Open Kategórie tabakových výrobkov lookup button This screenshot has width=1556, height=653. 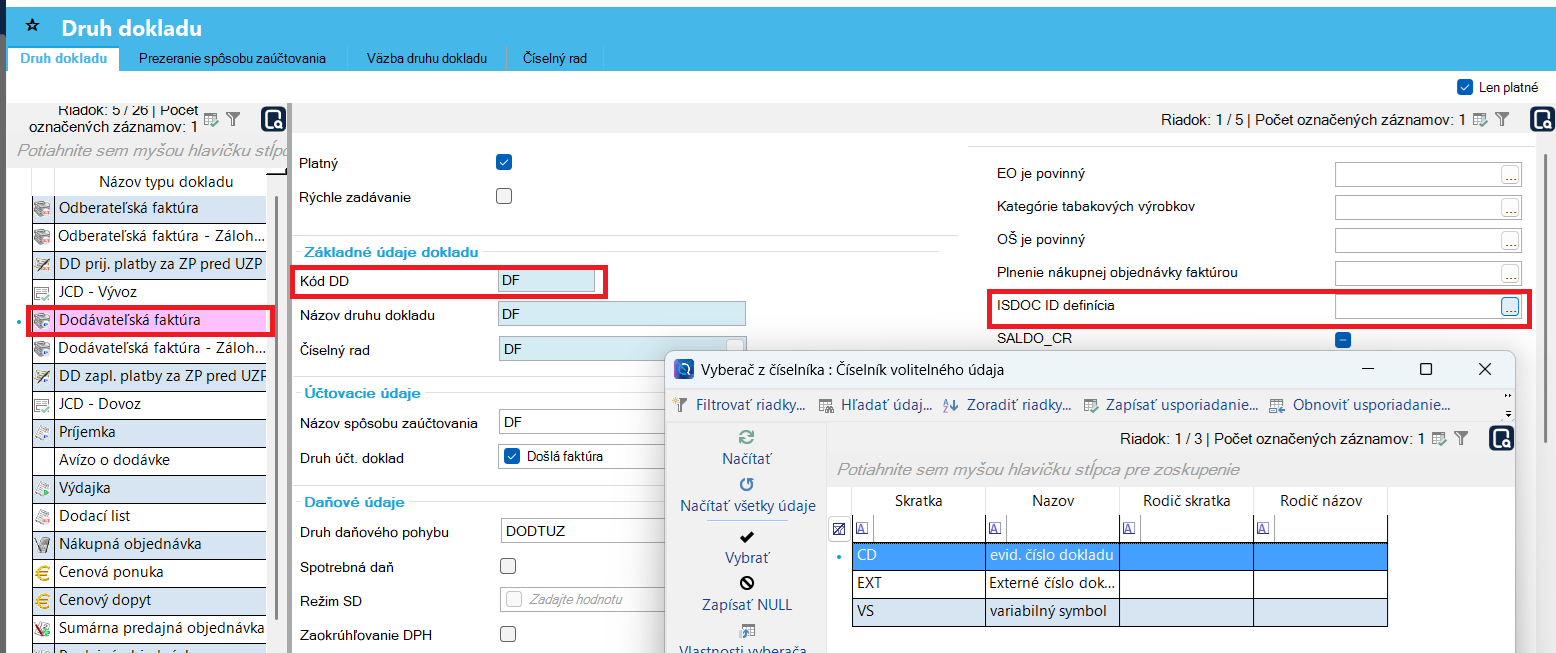coord(1510,208)
